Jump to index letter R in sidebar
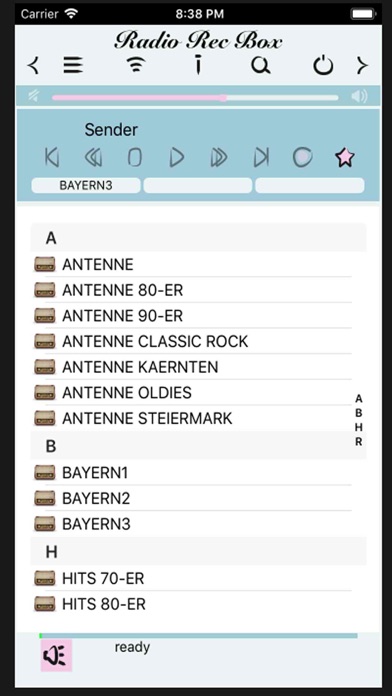The image size is (392, 696). (x=359, y=442)
